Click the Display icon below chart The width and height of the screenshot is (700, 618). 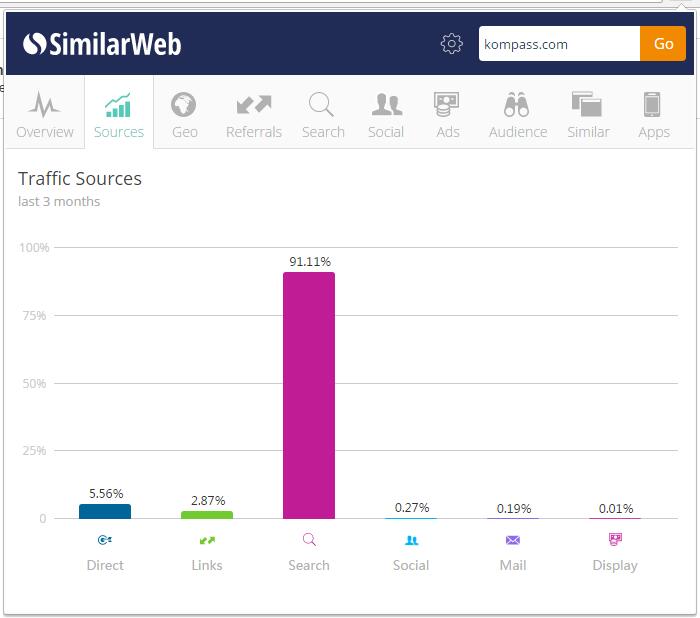click(615, 540)
